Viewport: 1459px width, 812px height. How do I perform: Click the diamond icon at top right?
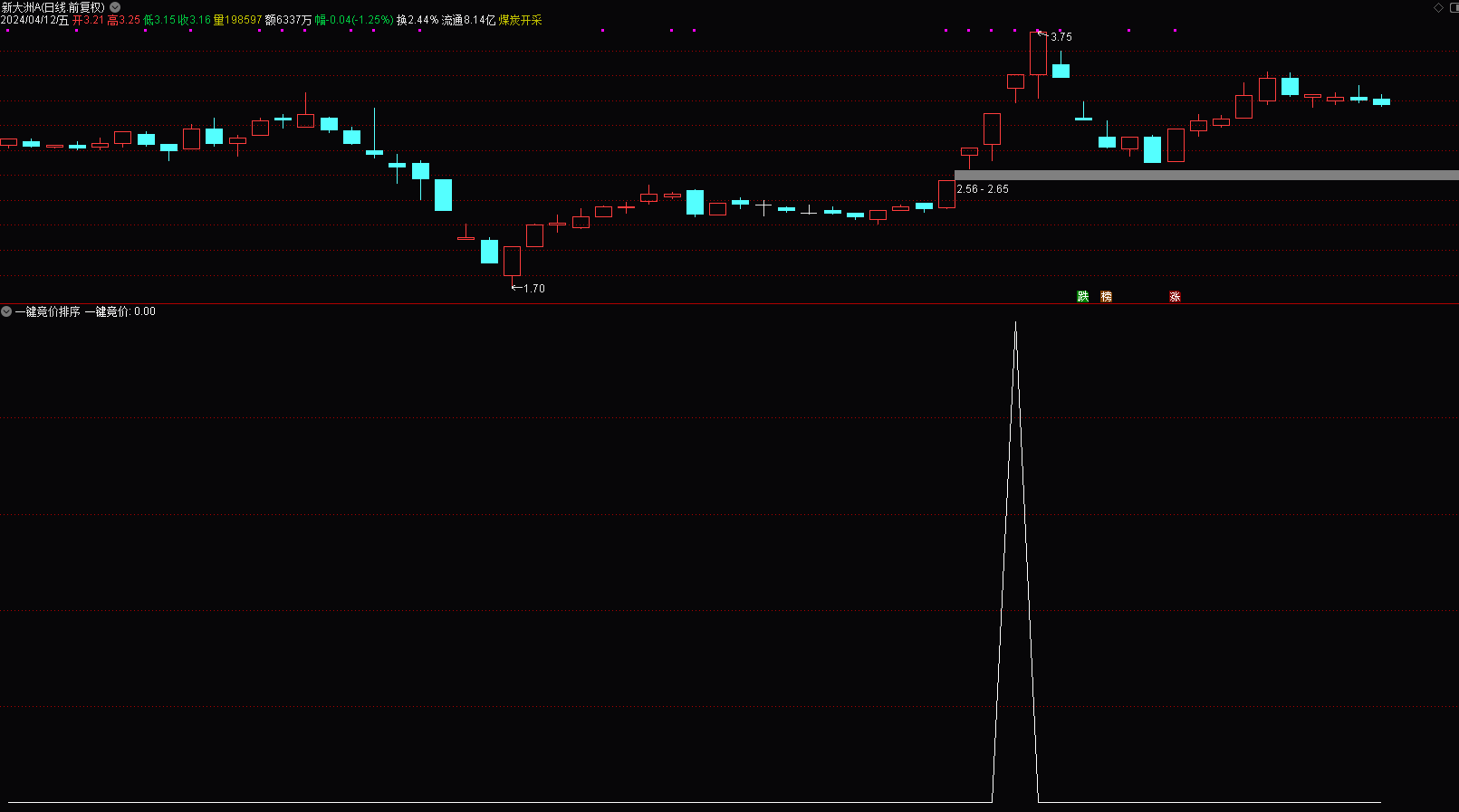tap(1438, 7)
